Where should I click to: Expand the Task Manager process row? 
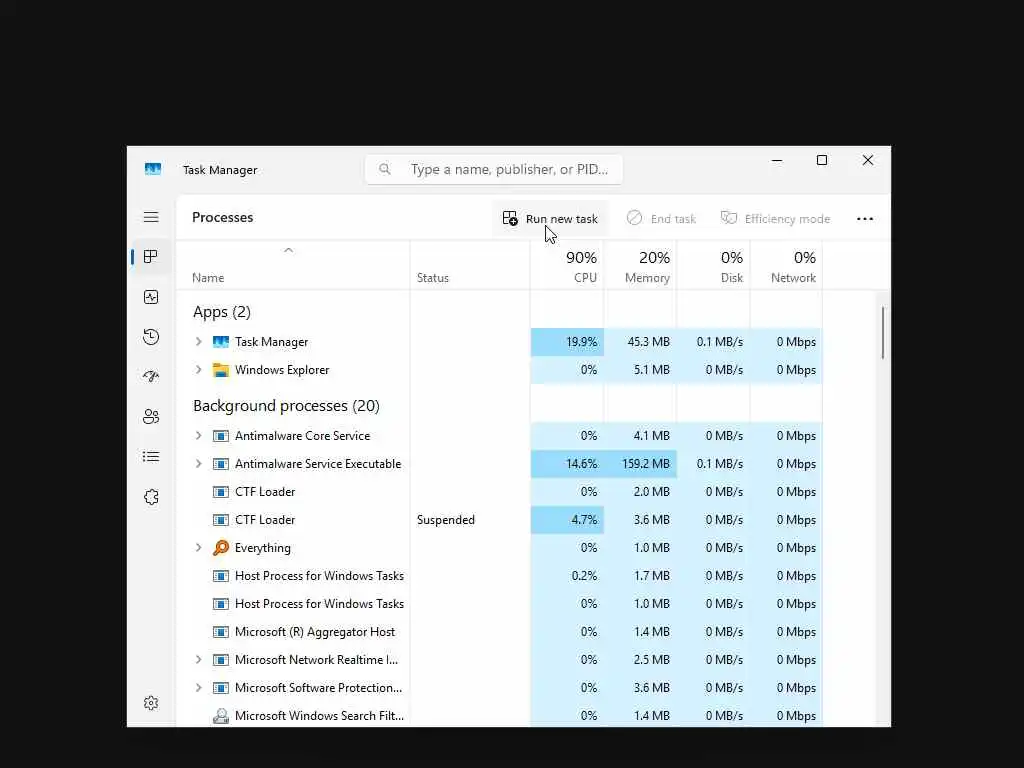pos(199,342)
